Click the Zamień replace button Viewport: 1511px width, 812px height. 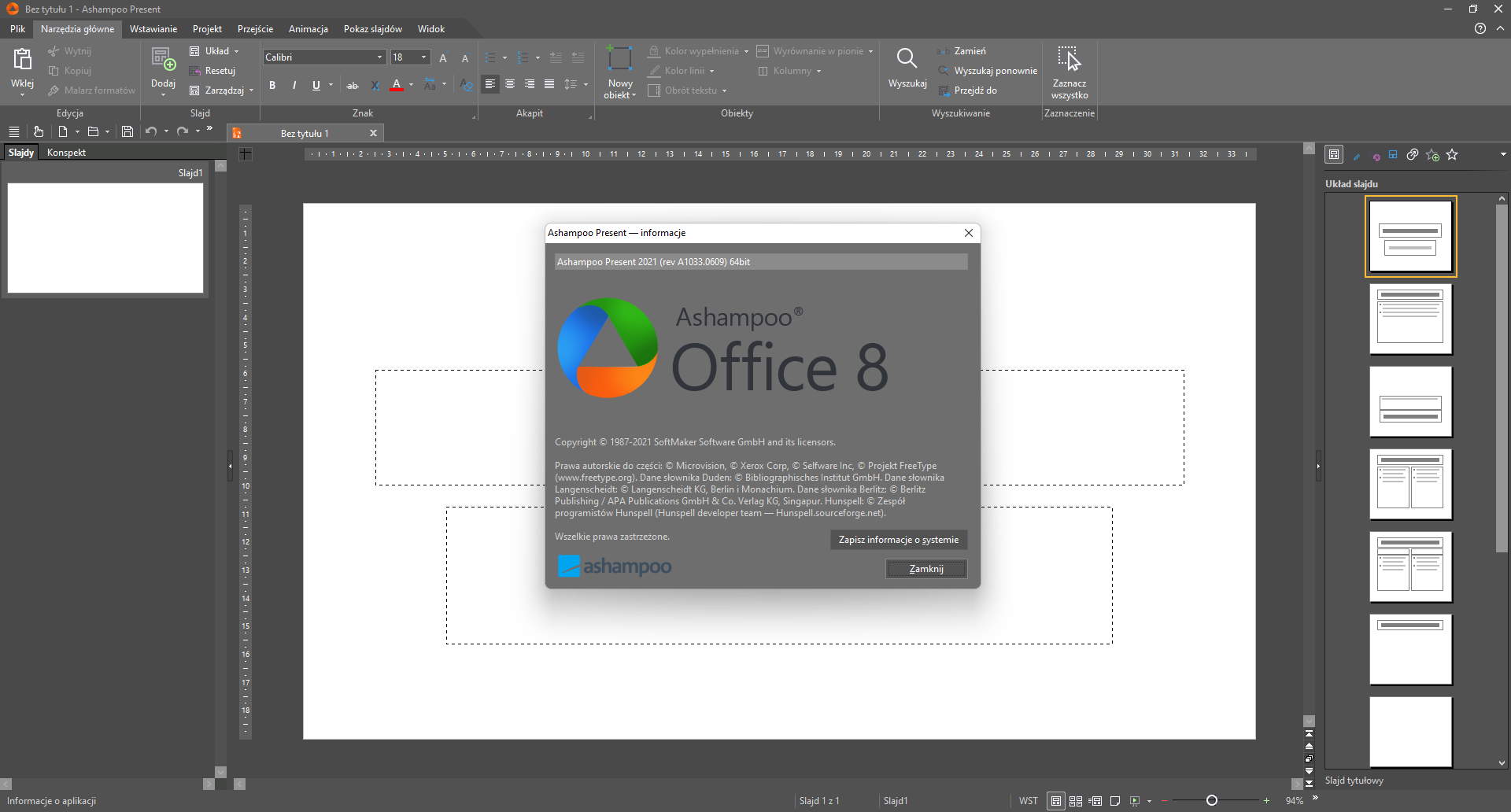pos(962,51)
